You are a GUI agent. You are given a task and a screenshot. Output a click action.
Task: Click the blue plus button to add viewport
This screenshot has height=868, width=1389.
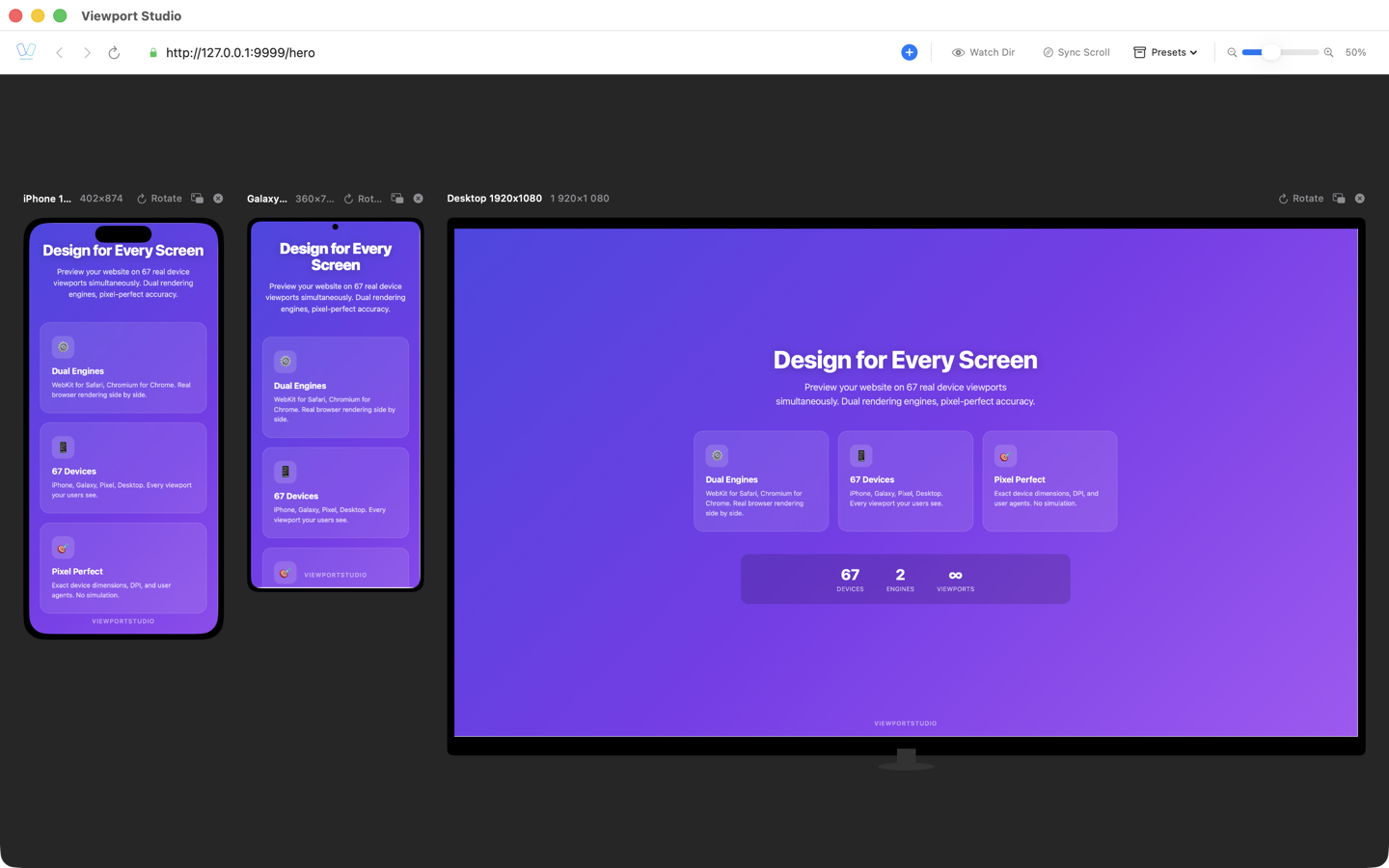point(909,52)
